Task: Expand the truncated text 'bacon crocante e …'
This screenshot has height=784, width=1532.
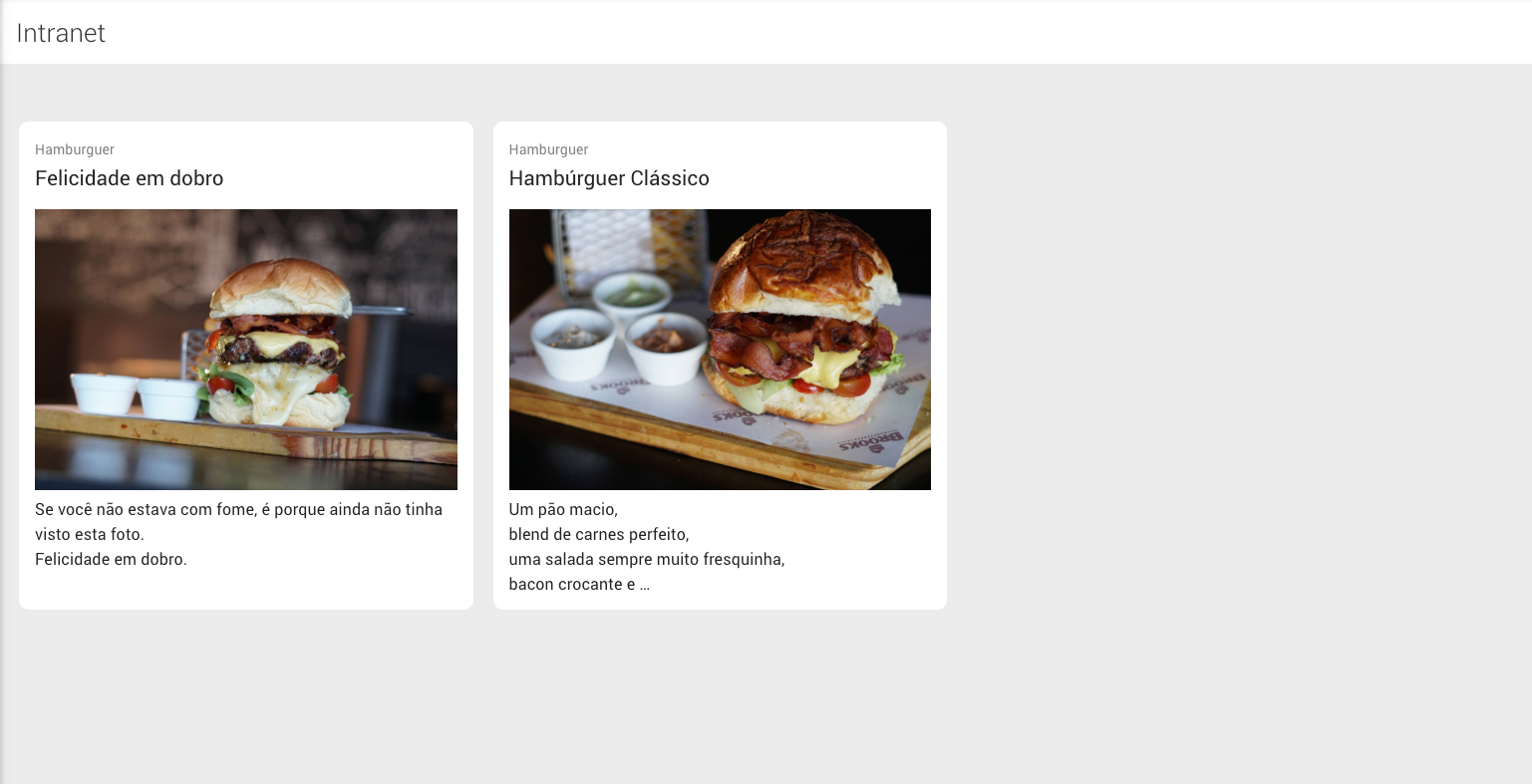Action: (x=579, y=584)
